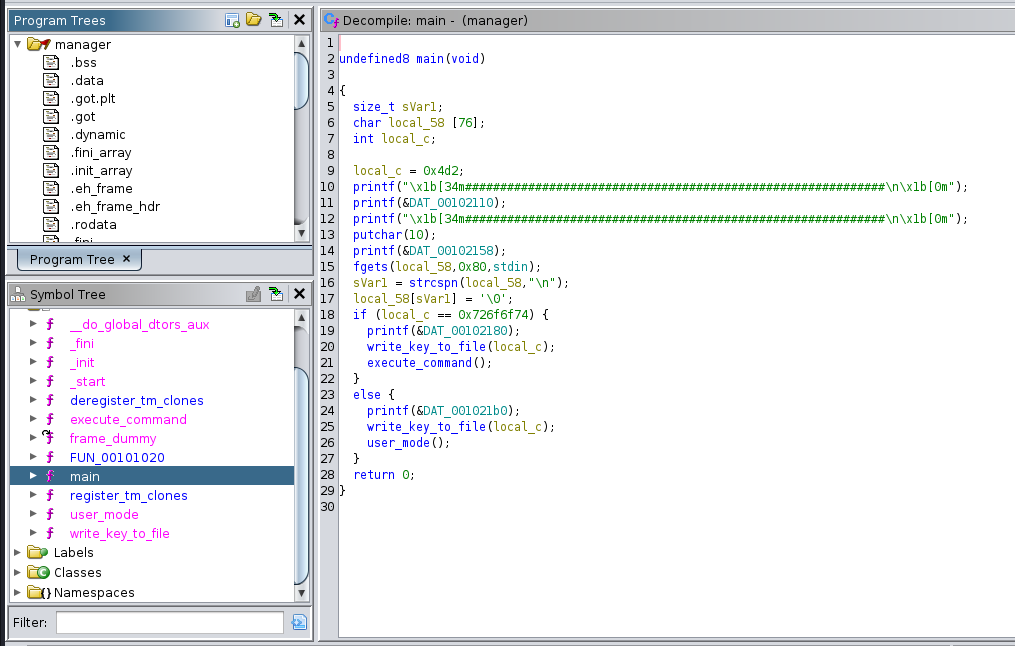The width and height of the screenshot is (1015, 646).
Task: Click write_key_to_file call on line 20
Action: (x=426, y=346)
